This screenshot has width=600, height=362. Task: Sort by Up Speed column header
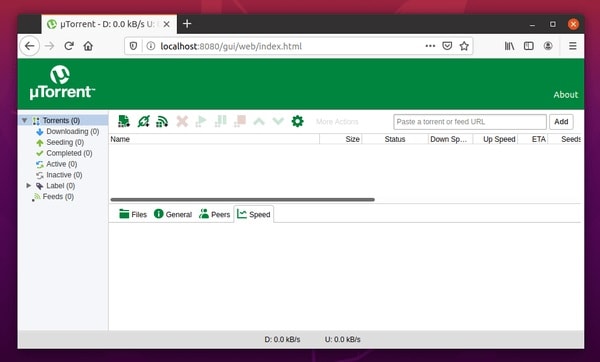(x=495, y=139)
